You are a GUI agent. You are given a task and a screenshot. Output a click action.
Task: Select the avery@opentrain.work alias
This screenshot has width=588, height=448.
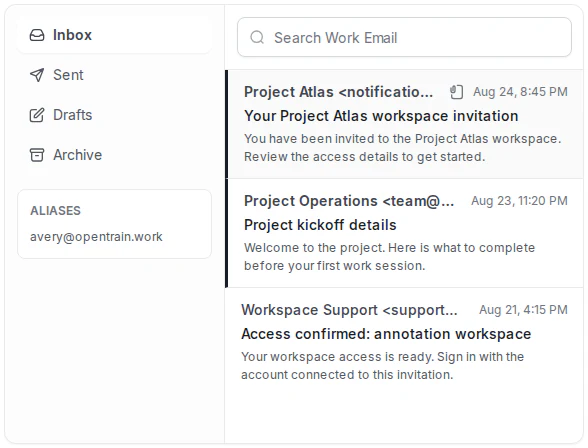coord(96,237)
